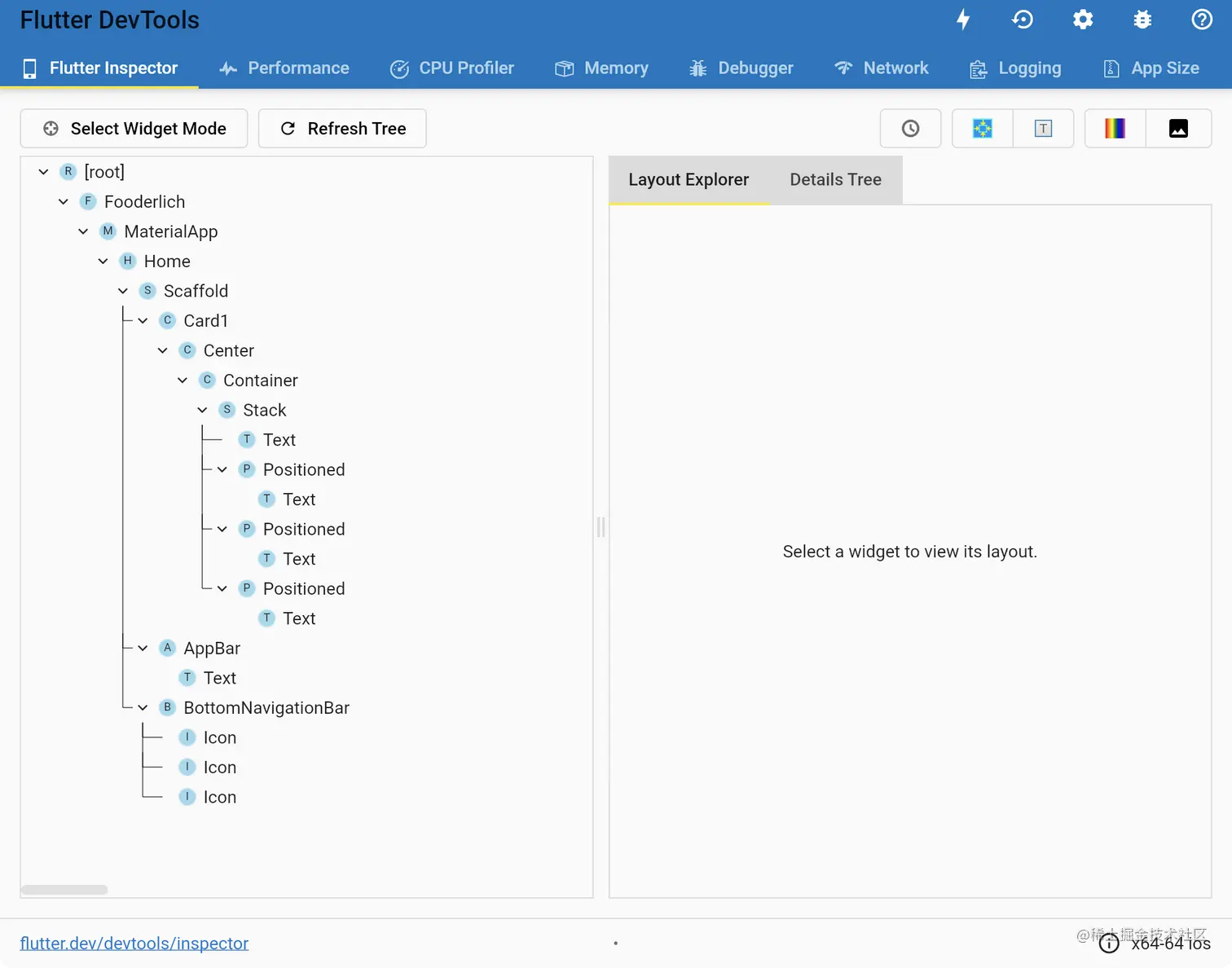Select the Layout Explorer tab
This screenshot has height=968, width=1232.
point(689,180)
